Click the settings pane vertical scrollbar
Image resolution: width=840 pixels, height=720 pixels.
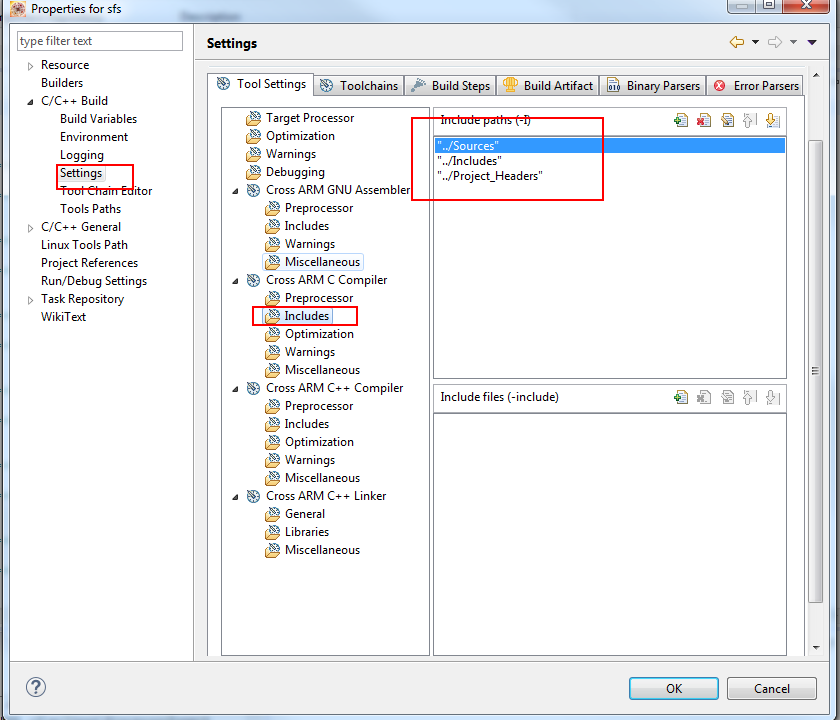click(815, 371)
